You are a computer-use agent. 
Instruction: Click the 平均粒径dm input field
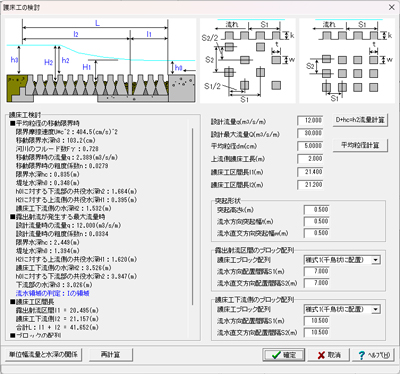pyautogui.click(x=310, y=146)
